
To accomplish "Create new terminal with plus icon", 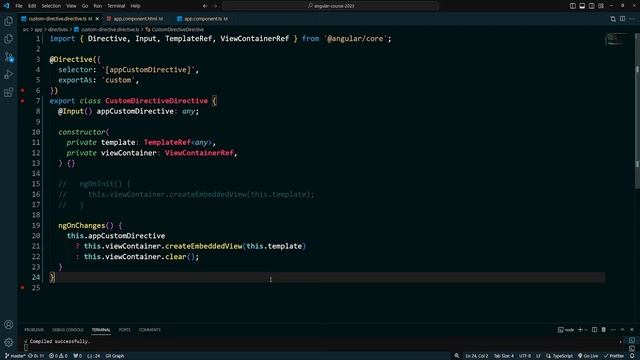I will pos(580,330).
